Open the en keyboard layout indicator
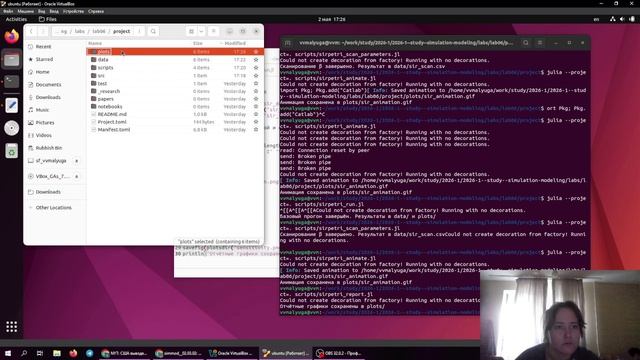 click(x=596, y=19)
